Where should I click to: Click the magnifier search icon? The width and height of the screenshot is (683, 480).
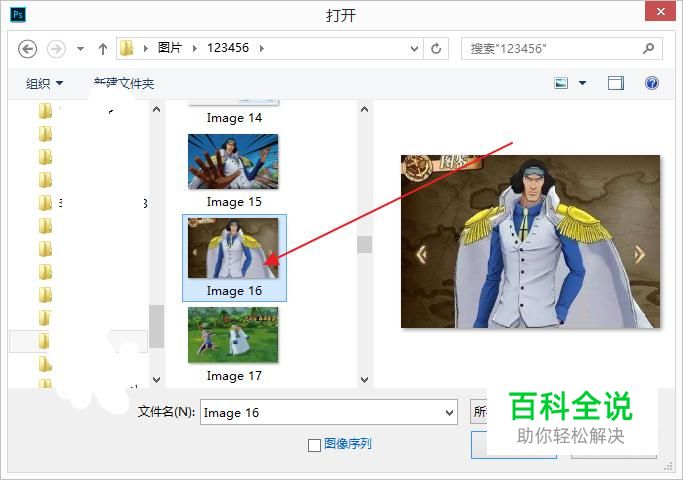pyautogui.click(x=648, y=48)
